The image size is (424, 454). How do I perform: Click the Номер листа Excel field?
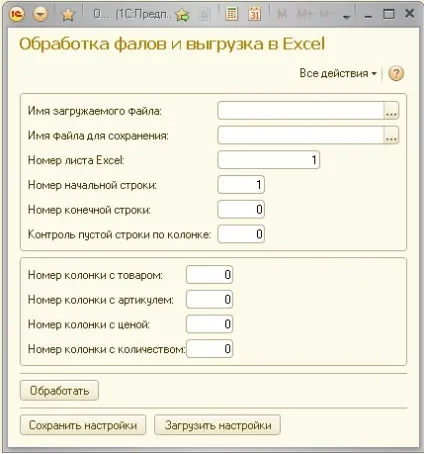click(x=269, y=160)
